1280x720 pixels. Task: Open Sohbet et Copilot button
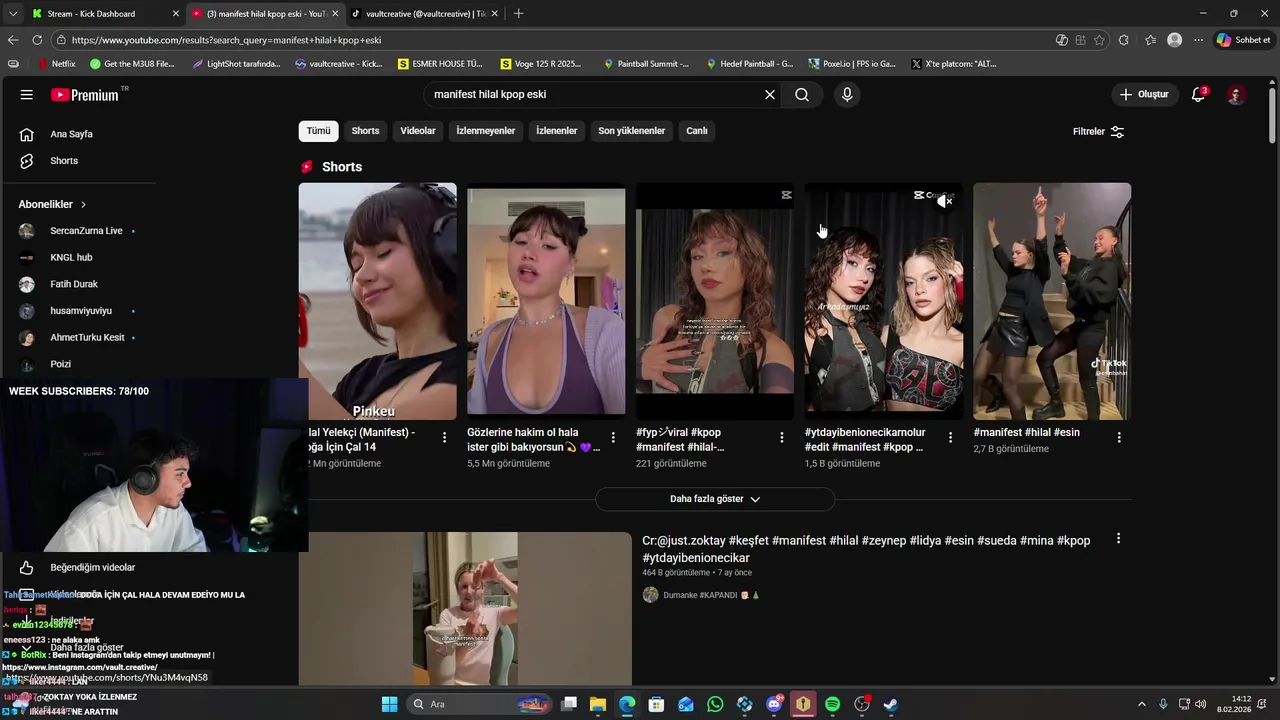tap(1243, 40)
